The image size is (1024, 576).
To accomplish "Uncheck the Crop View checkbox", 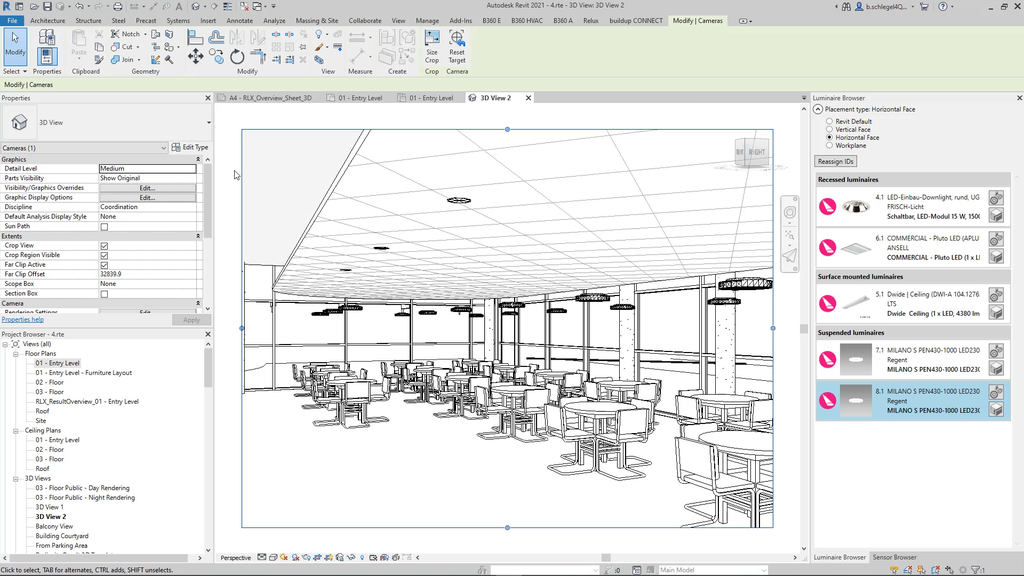I will pos(104,246).
